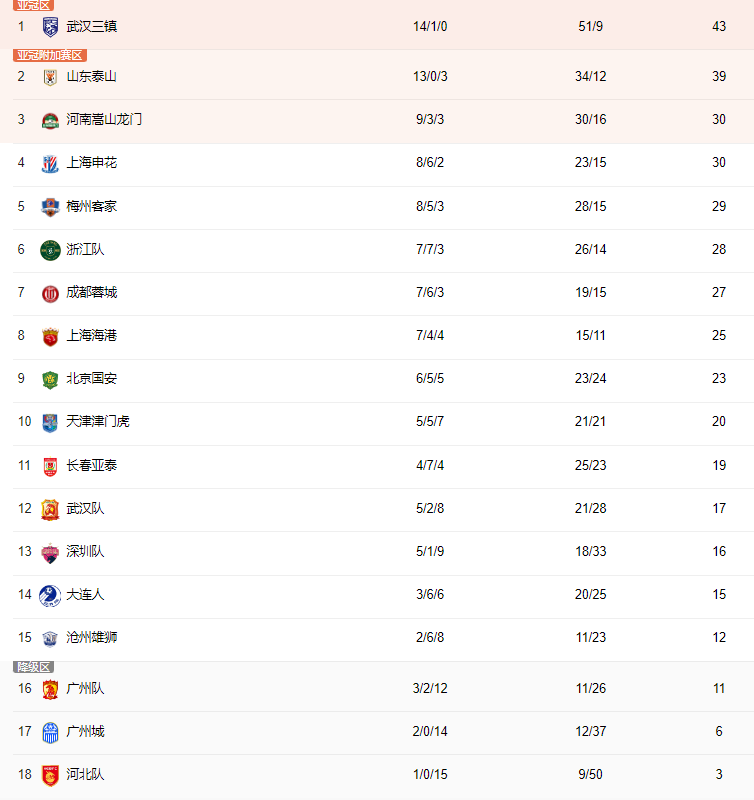
Task: Click the 武汉三镇 team crest icon
Action: point(50,27)
